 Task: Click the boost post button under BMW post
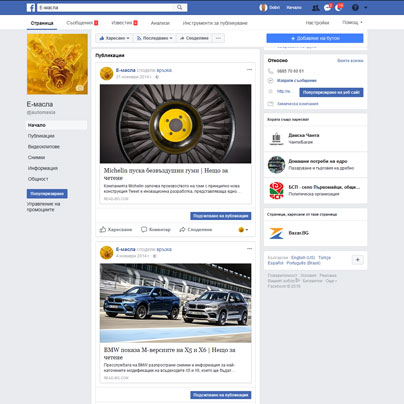point(221,395)
